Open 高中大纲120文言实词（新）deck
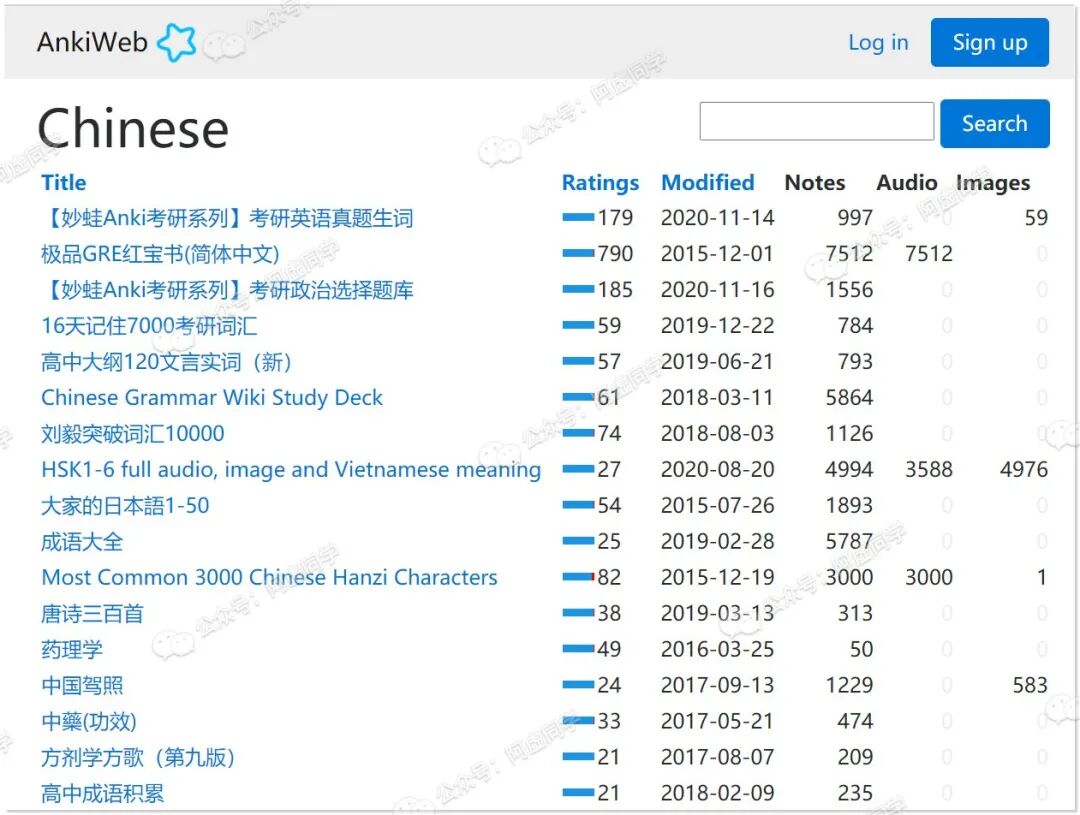The image size is (1080, 815). [167, 362]
